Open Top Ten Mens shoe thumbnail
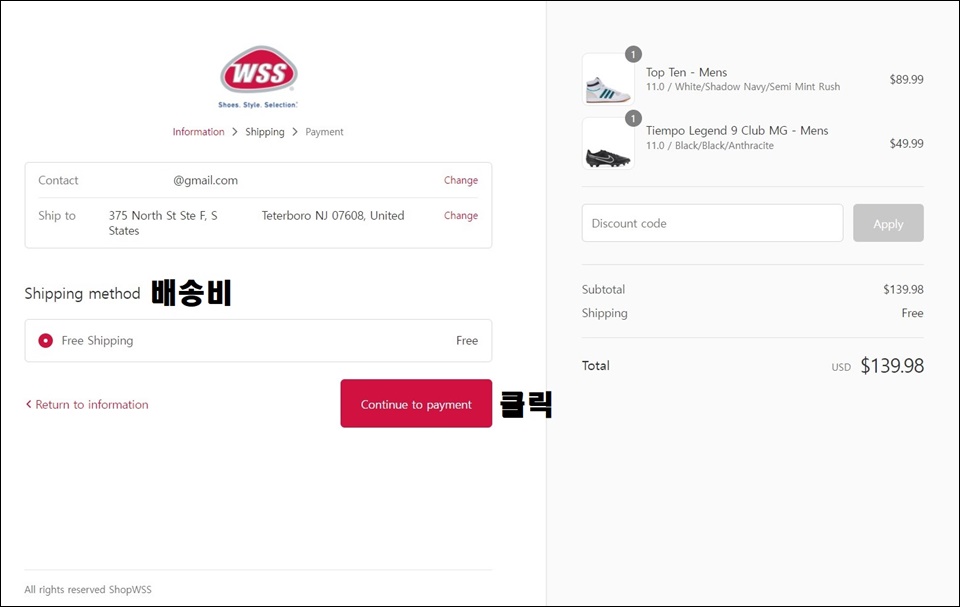This screenshot has width=960, height=607. point(608,79)
